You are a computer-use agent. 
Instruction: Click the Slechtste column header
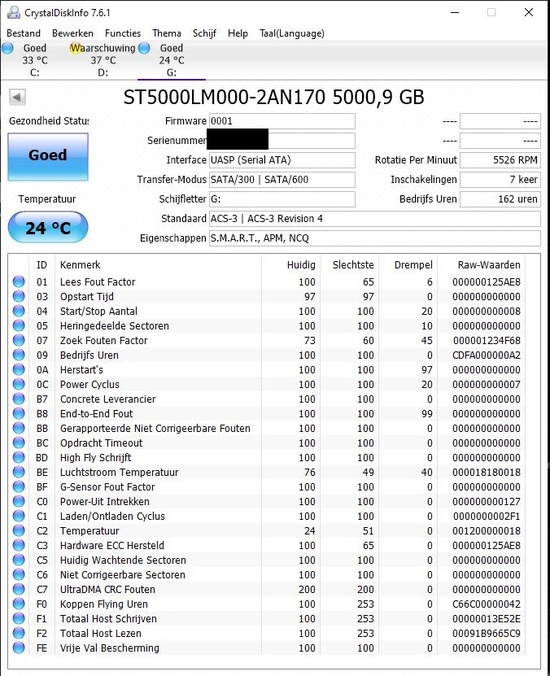350,265
